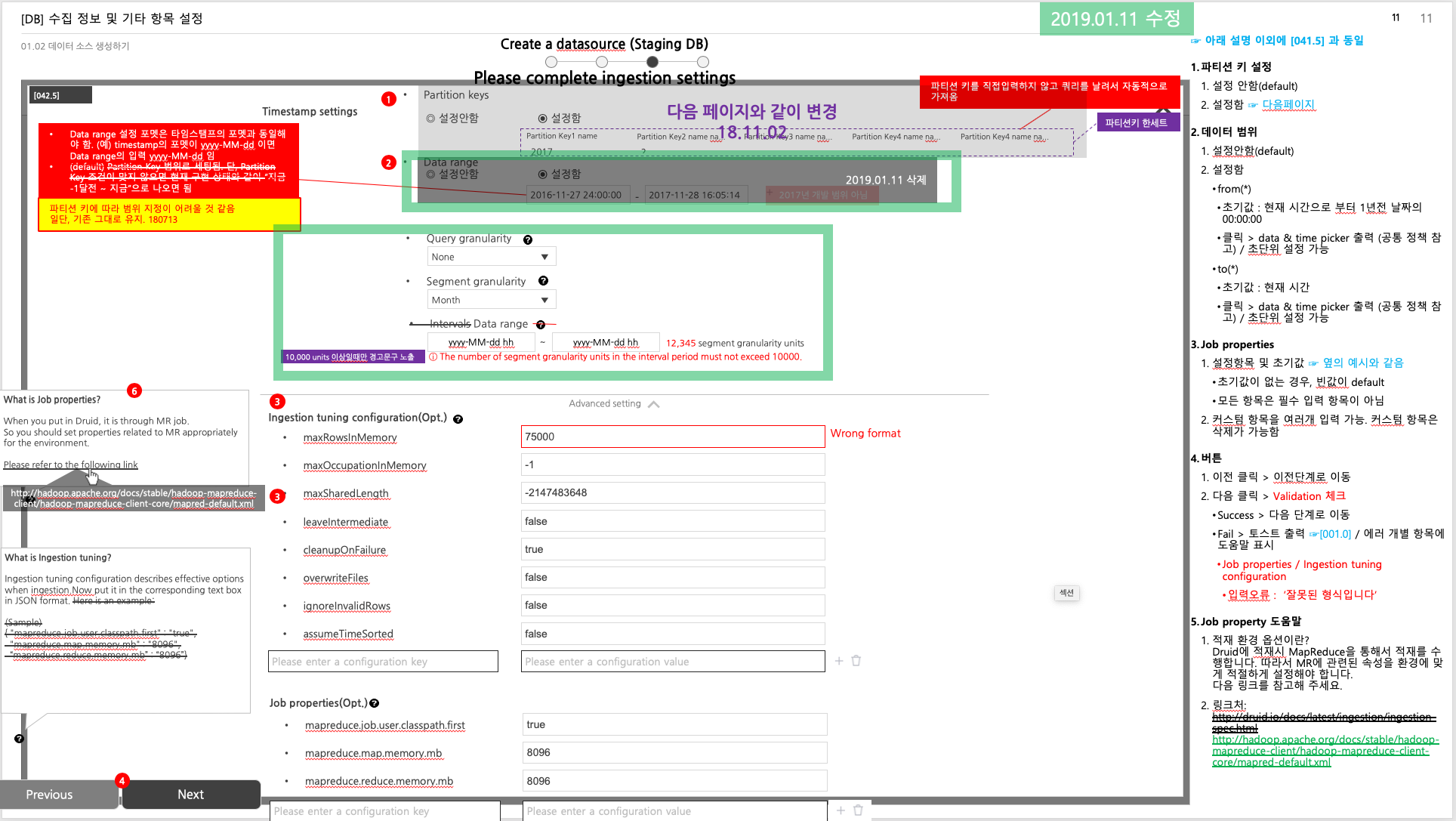Click the last wizard step circle
Viewport: 1456px width, 821px height.
[703, 62]
